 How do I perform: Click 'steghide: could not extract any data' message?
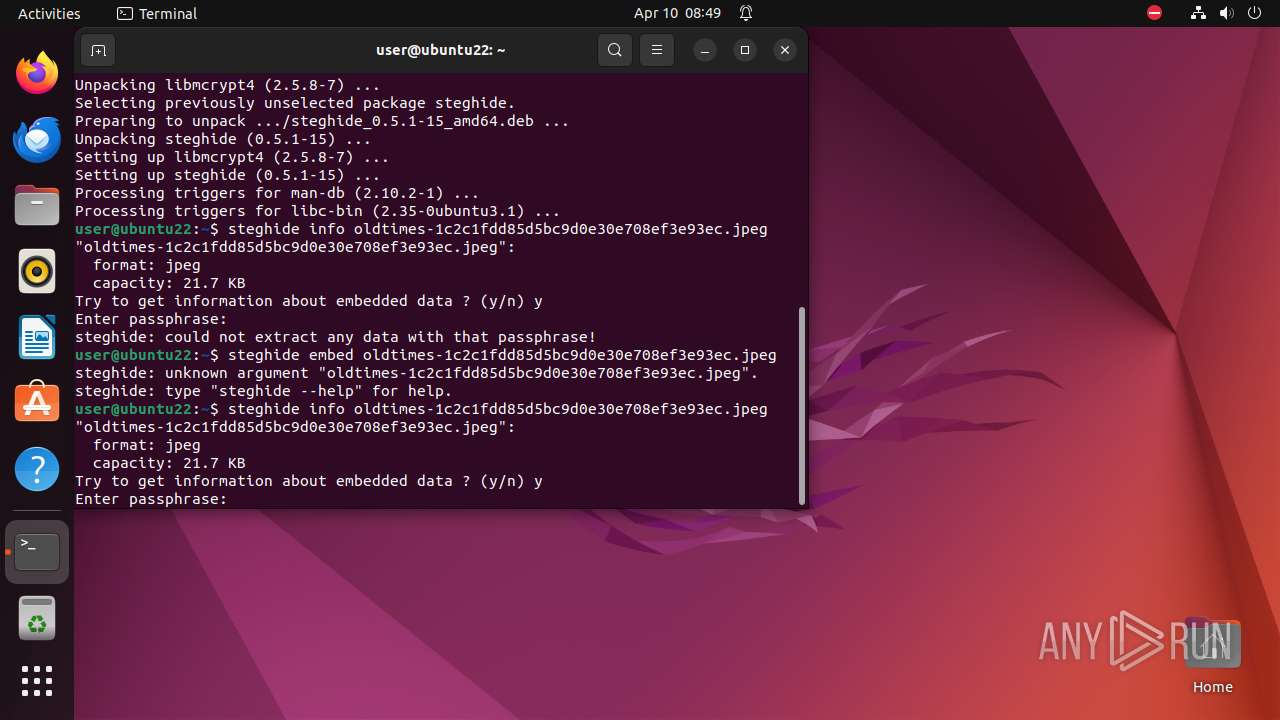pos(335,337)
